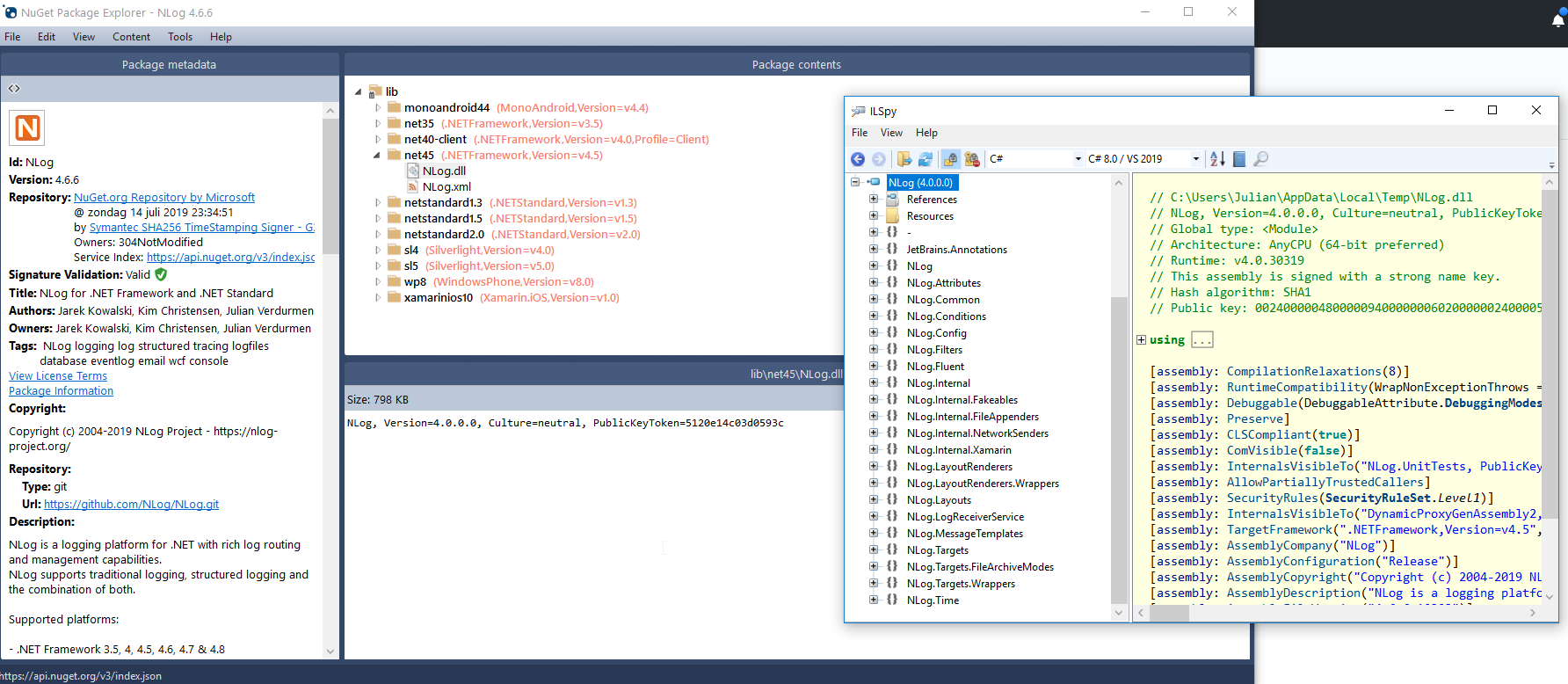Screen dimensions: 1568x684
Task: Click View License Terms link
Action: tap(58, 376)
